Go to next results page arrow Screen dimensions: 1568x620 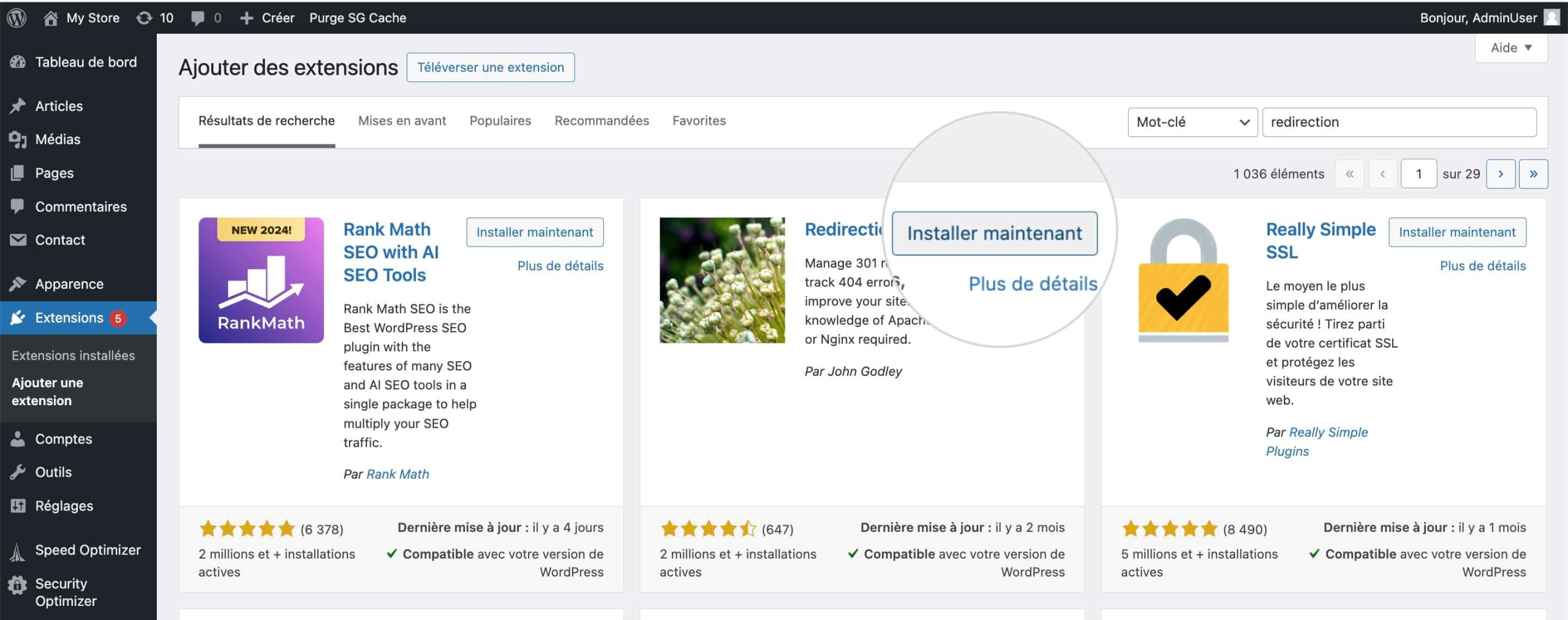click(x=1501, y=174)
